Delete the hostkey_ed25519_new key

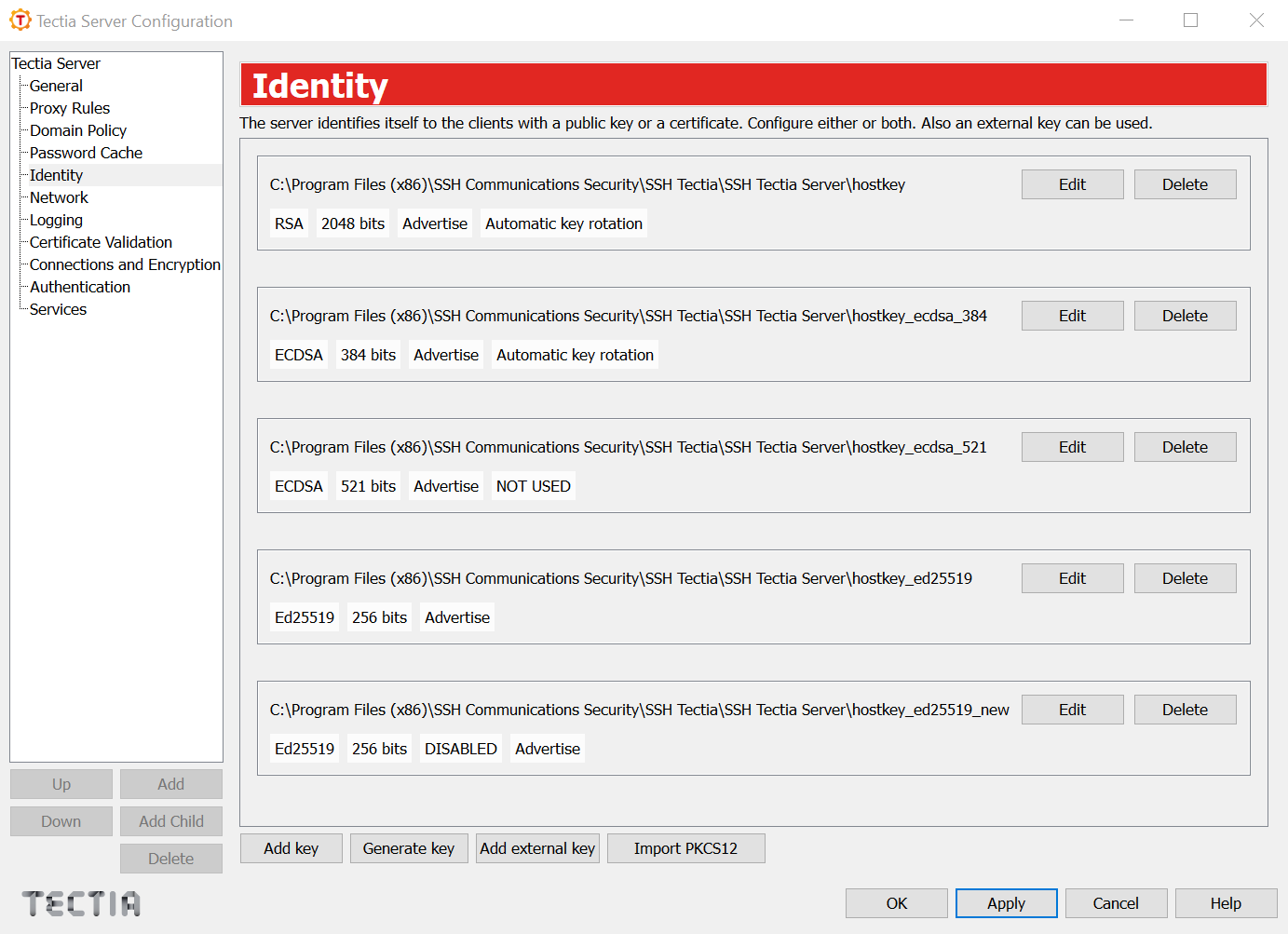1185,709
